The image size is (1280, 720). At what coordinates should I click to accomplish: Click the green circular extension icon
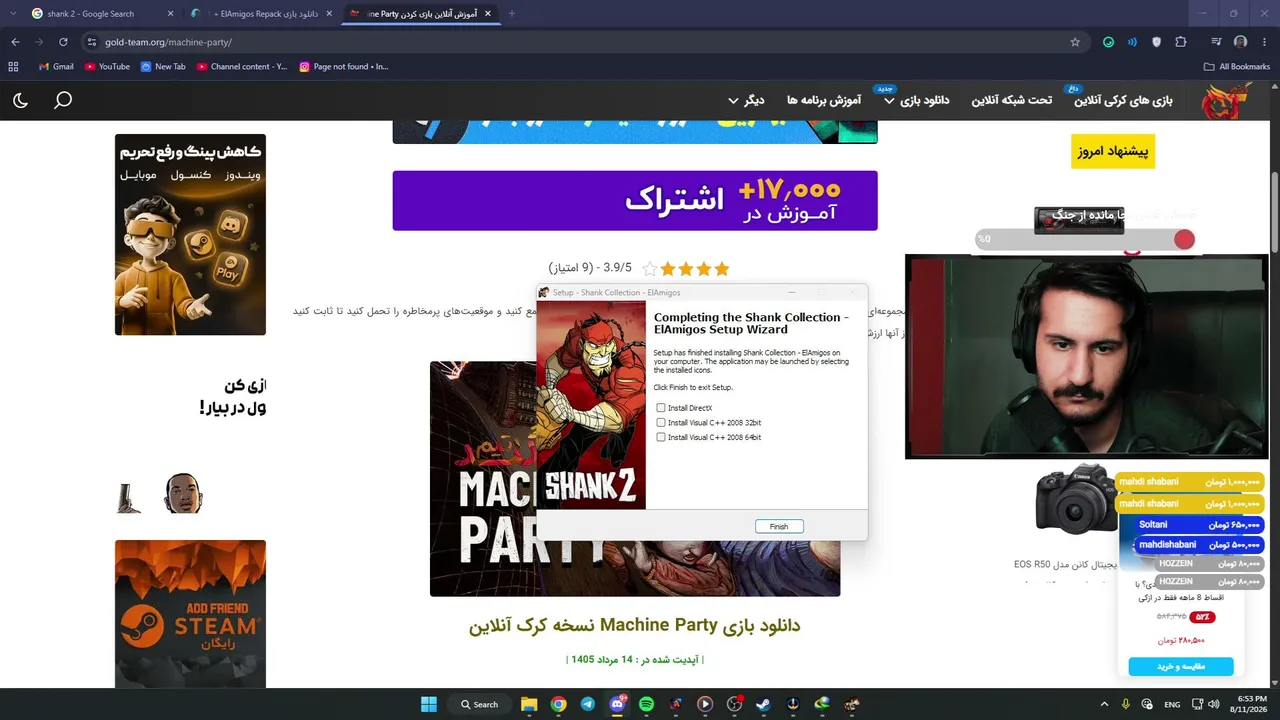click(x=1108, y=42)
